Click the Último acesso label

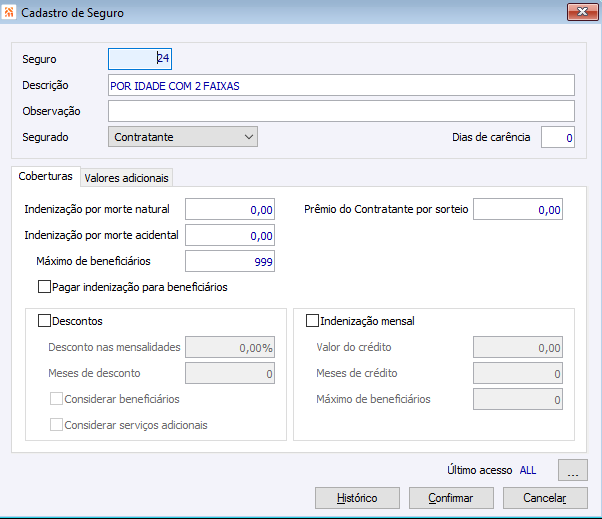480,470
